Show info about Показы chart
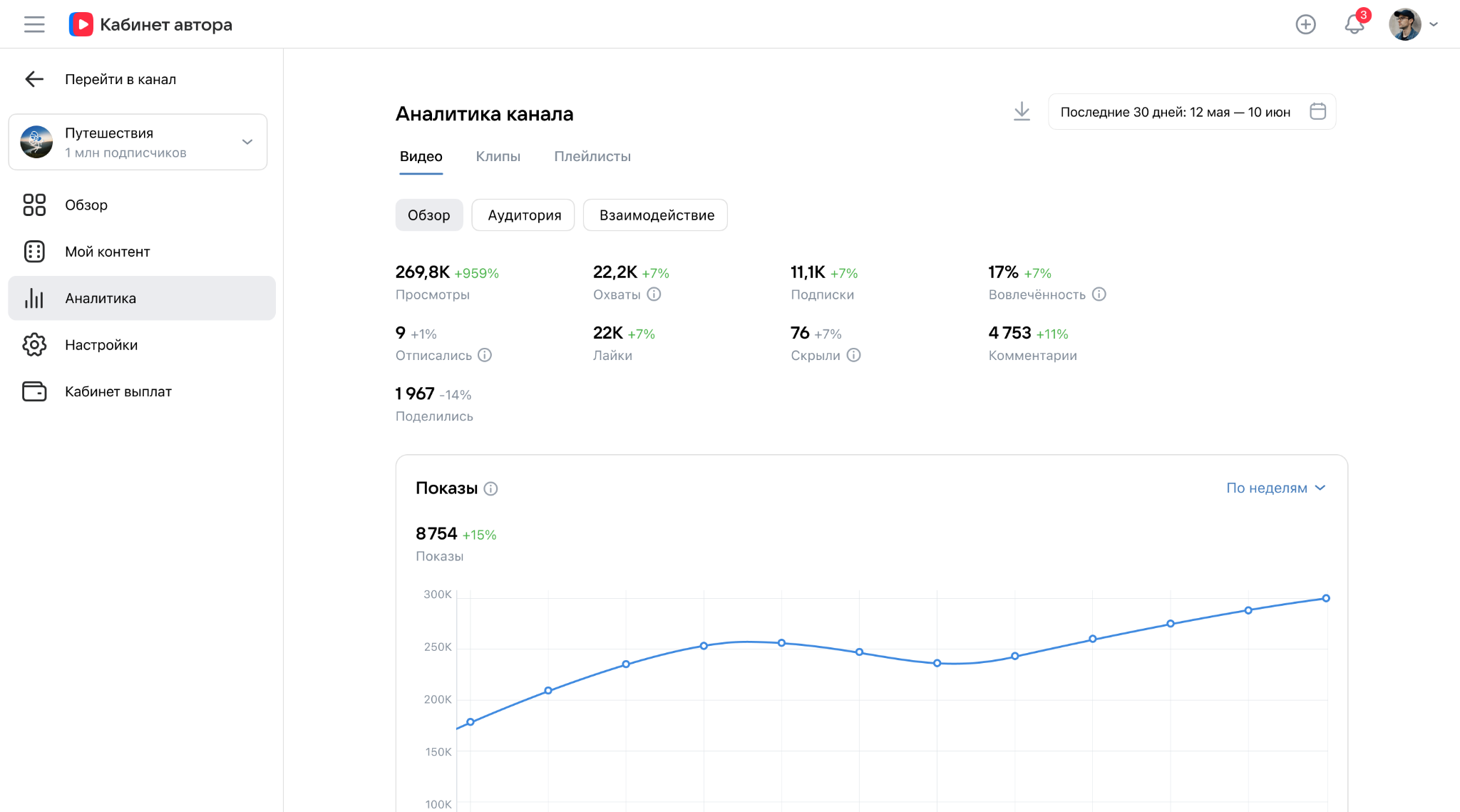This screenshot has height=812, width=1460. click(x=490, y=488)
